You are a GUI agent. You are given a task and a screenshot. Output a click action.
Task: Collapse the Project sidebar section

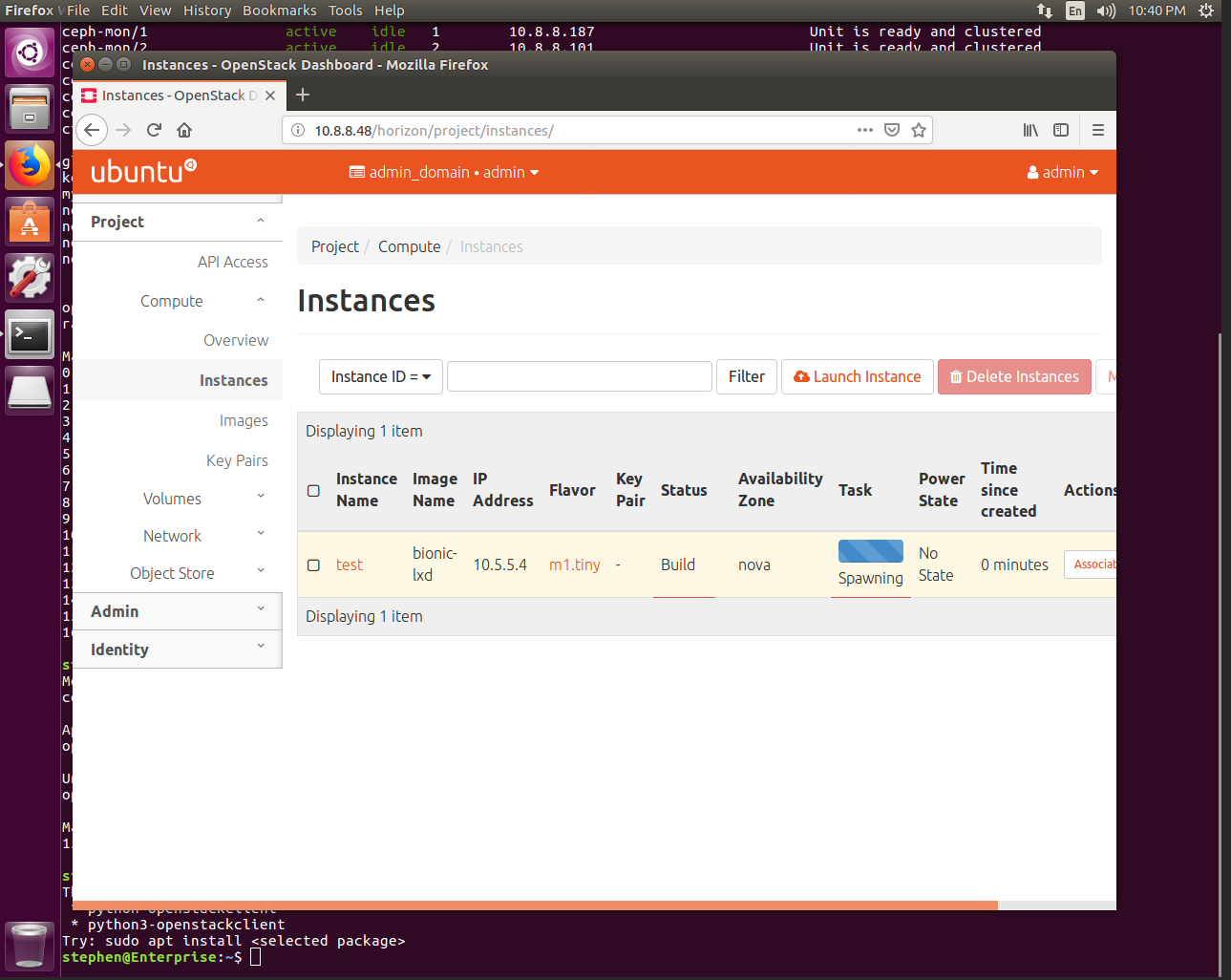(177, 222)
